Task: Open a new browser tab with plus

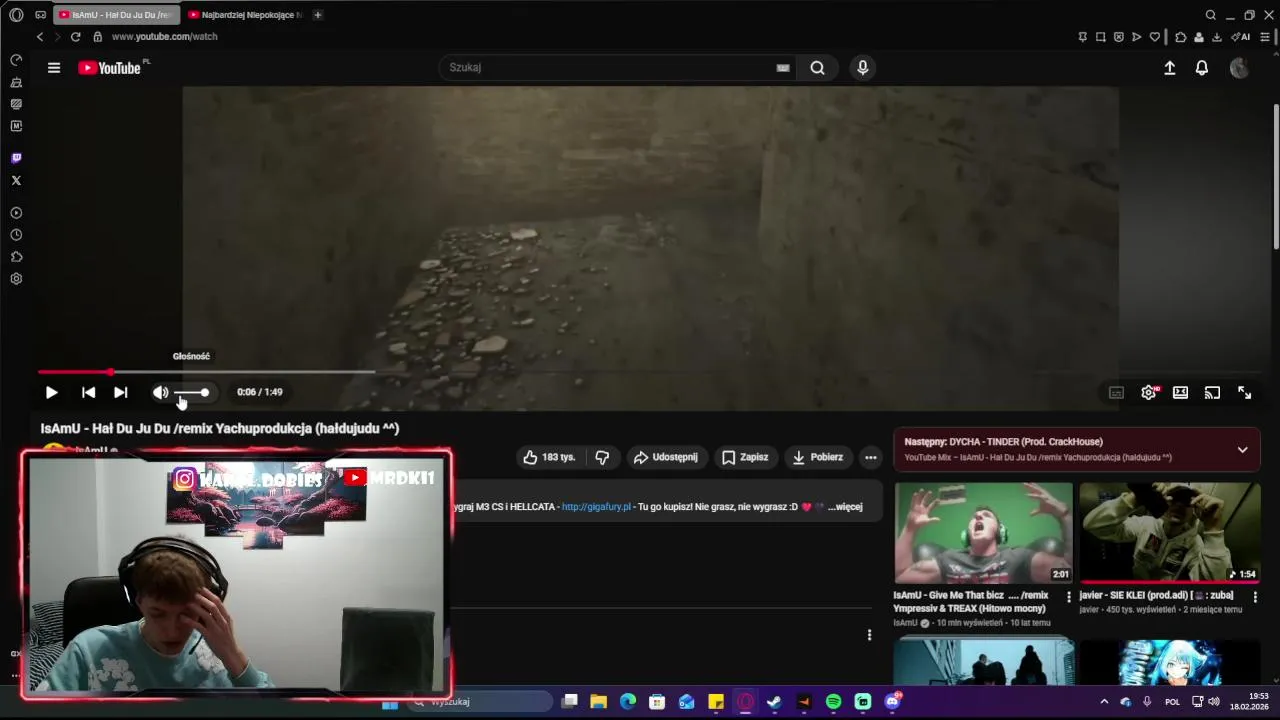Action: tap(318, 15)
